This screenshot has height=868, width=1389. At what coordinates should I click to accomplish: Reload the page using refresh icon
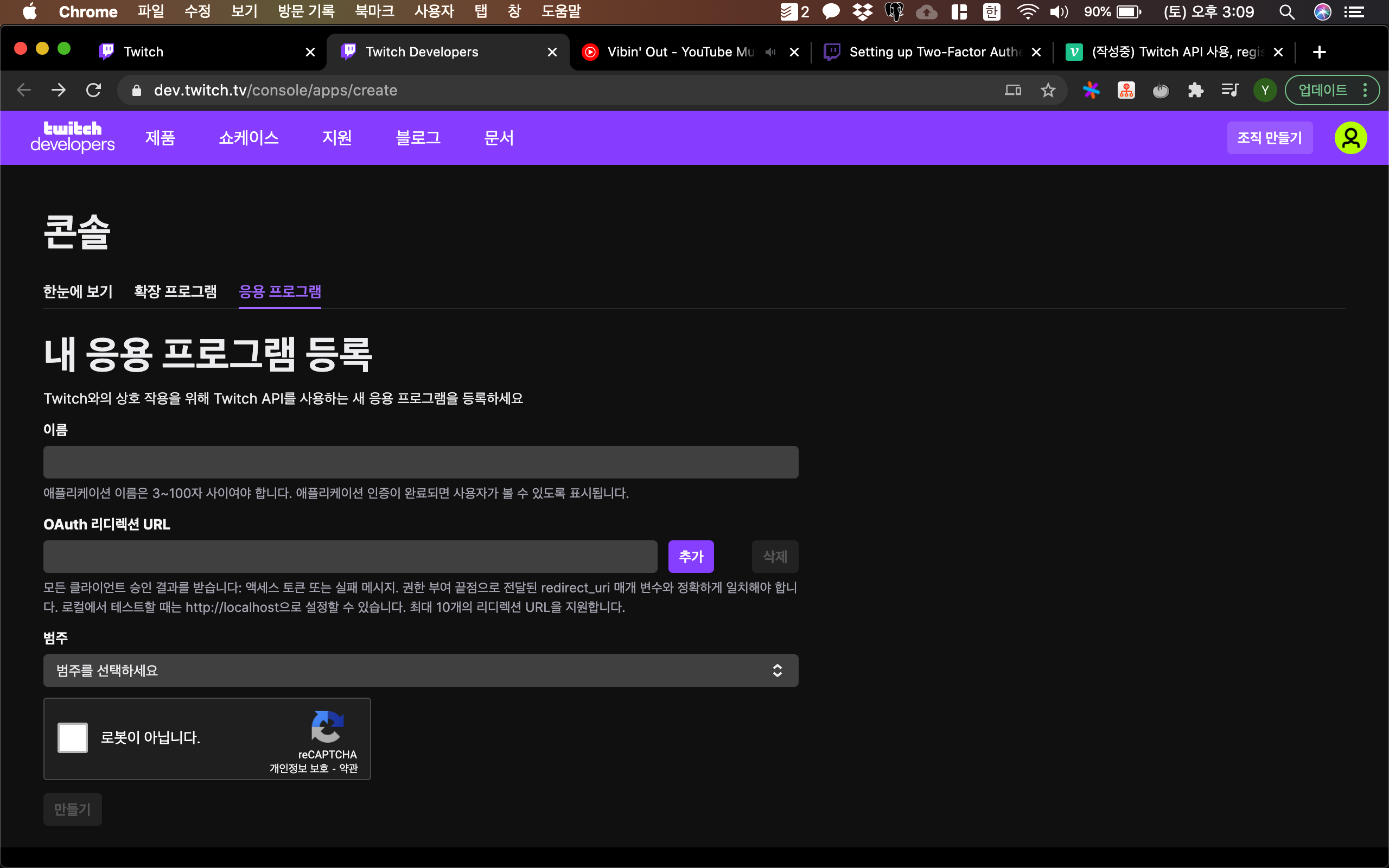click(x=93, y=90)
